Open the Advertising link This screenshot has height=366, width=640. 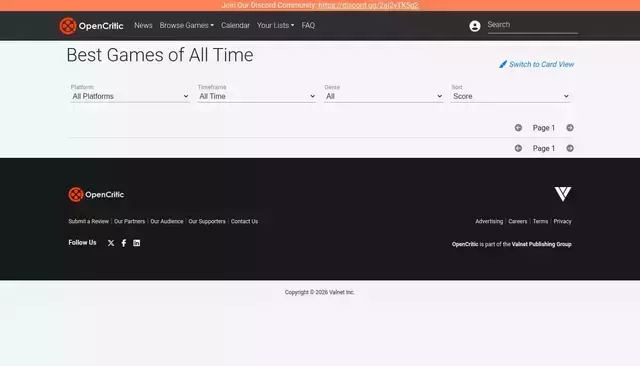[489, 221]
